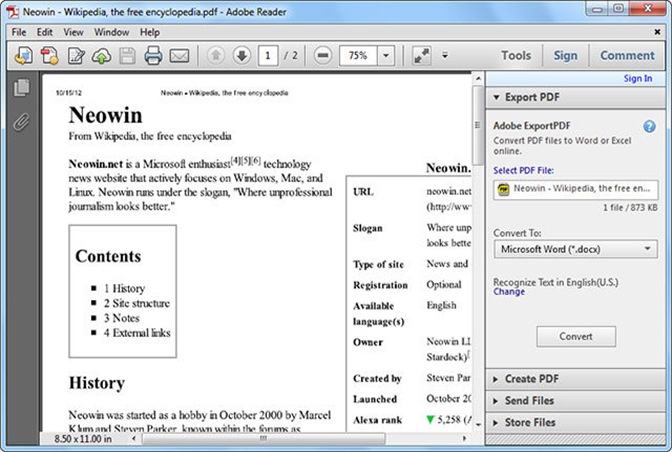Click the Sign In link
Screen dimensions: 672x452
click(x=637, y=78)
